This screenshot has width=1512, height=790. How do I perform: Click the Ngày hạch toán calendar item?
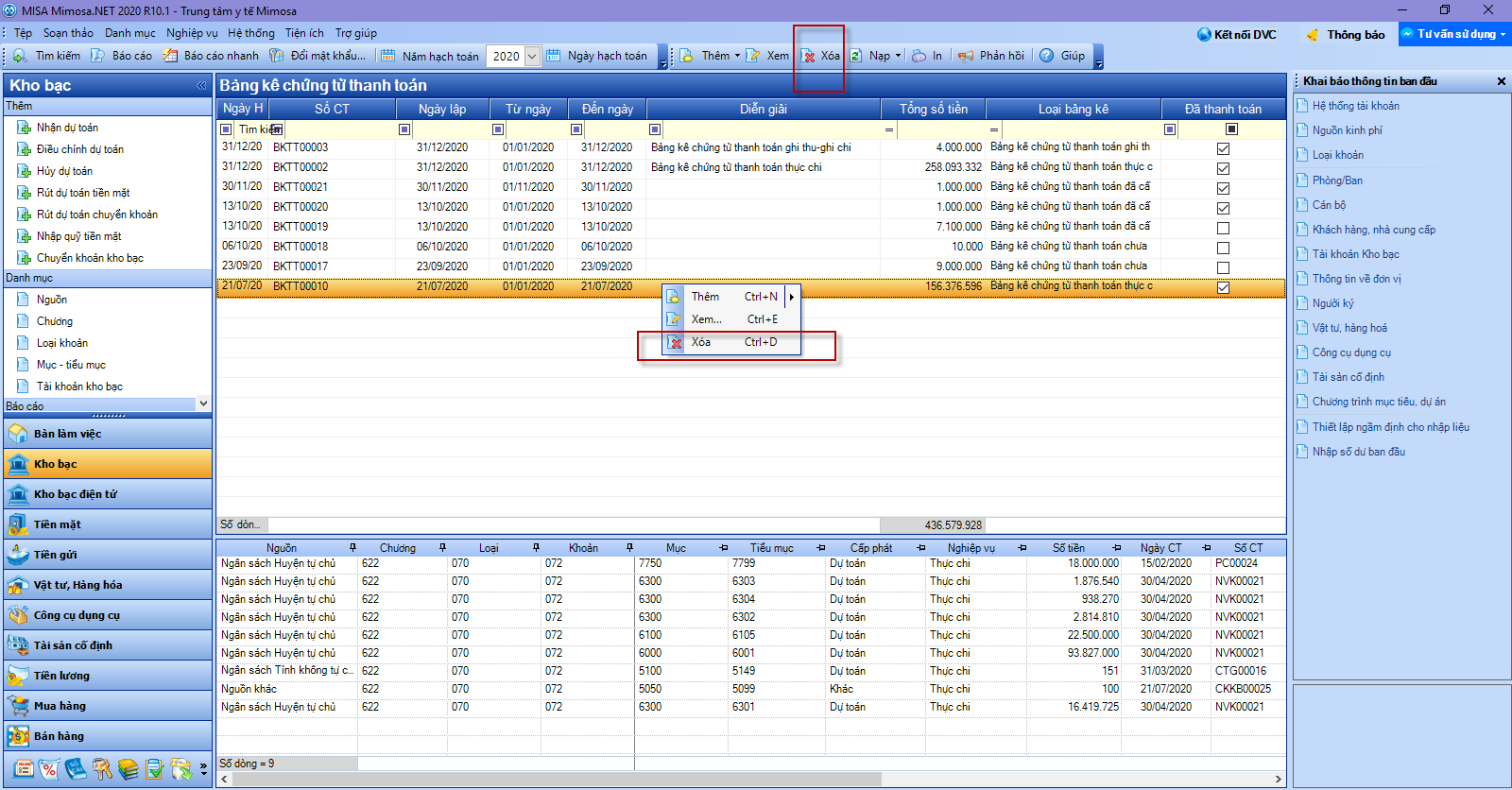pos(597,56)
